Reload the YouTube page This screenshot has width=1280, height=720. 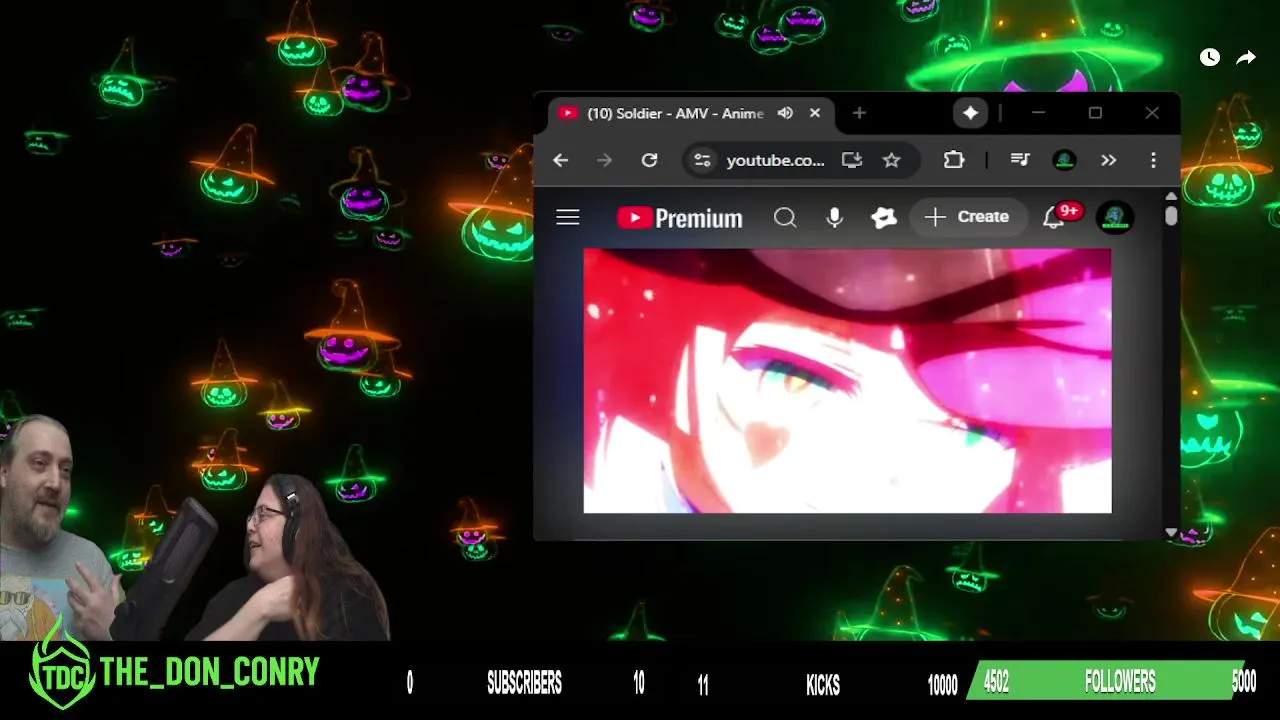[649, 160]
